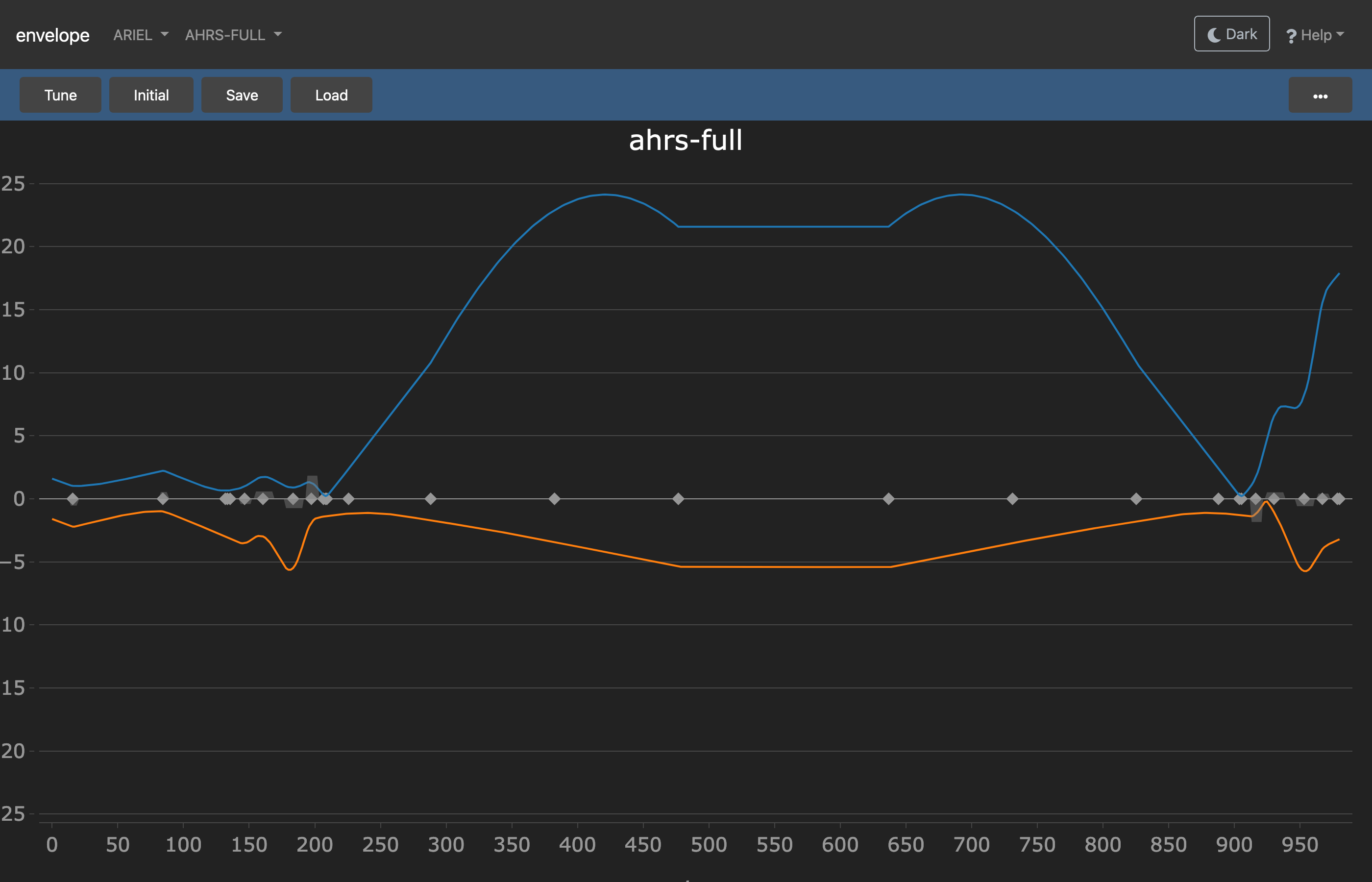Select the diamond marker near x 15
This screenshot has height=882, width=1372.
[x=73, y=499]
